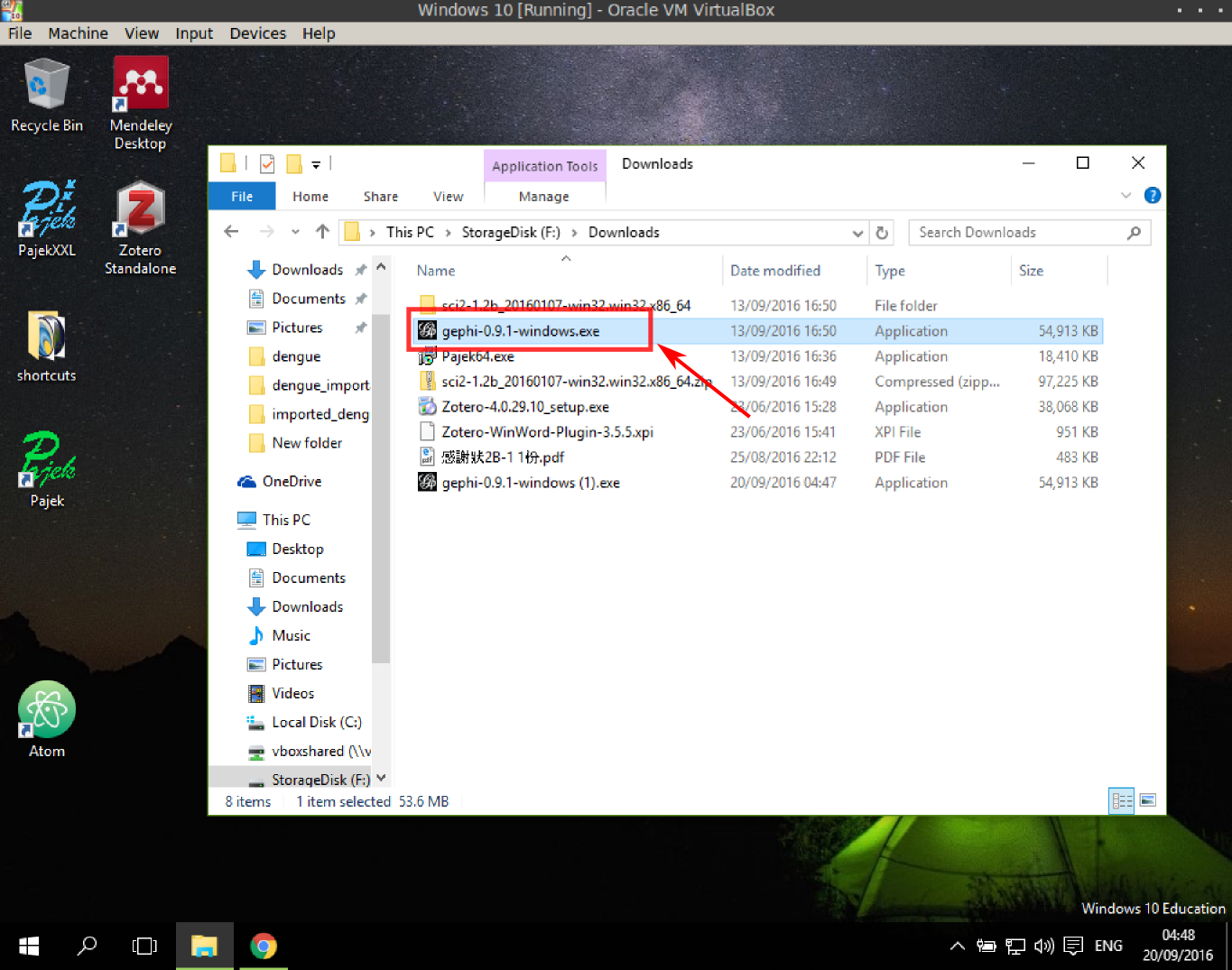Click the volume speaker tray icon

pos(1044,946)
